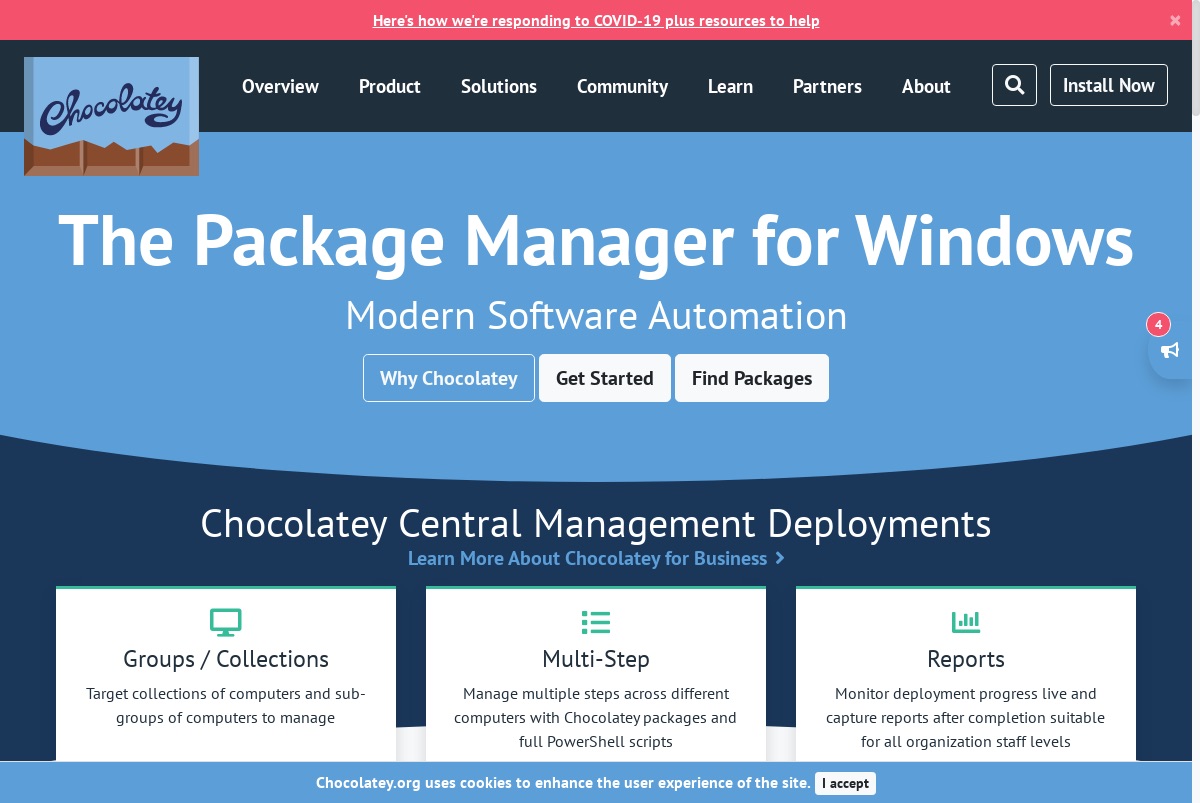Image resolution: width=1200 pixels, height=803 pixels.
Task: Click the Why Chocolatey button
Action: point(449,378)
